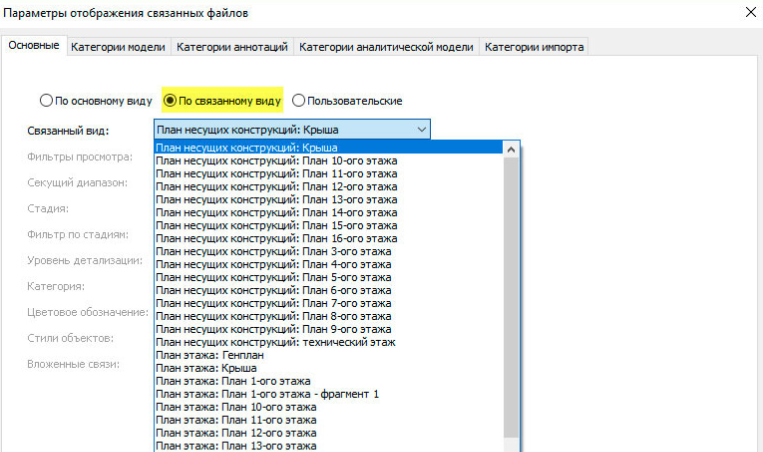Screen dimensions: 763x452
Task: Select the 'По связанному виду' radio option
Action: coord(170,100)
